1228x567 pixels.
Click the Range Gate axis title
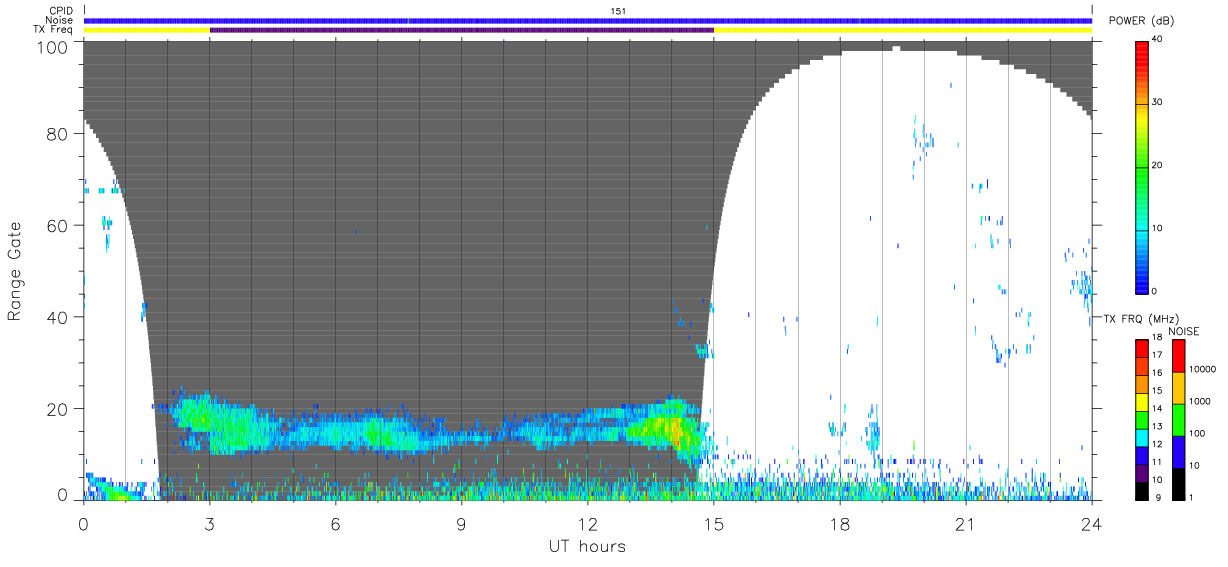pos(15,271)
